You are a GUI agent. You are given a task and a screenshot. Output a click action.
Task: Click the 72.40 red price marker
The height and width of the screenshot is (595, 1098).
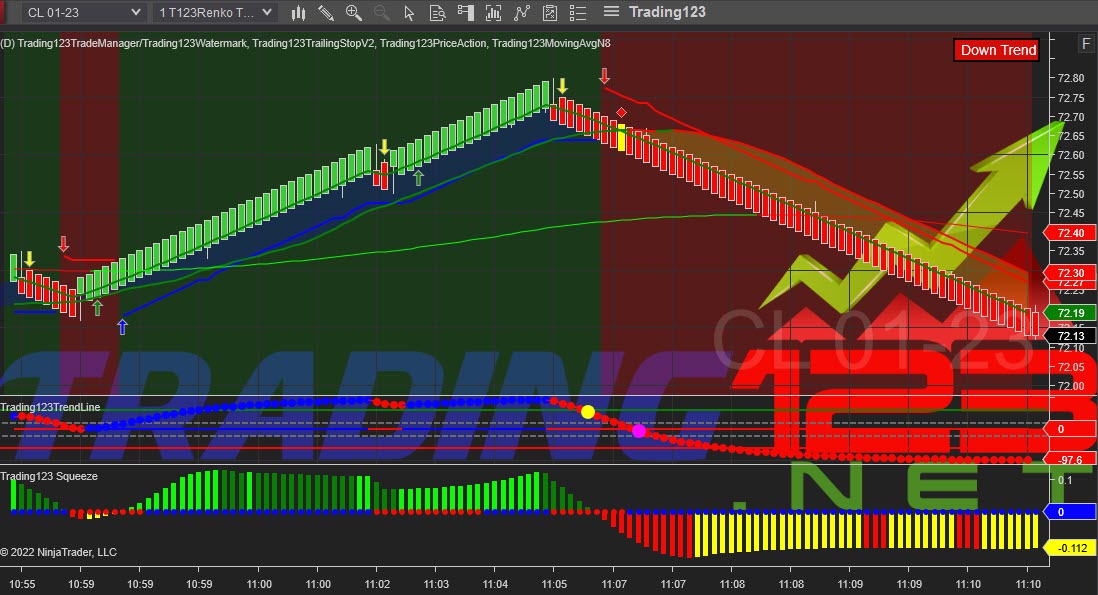(1070, 233)
